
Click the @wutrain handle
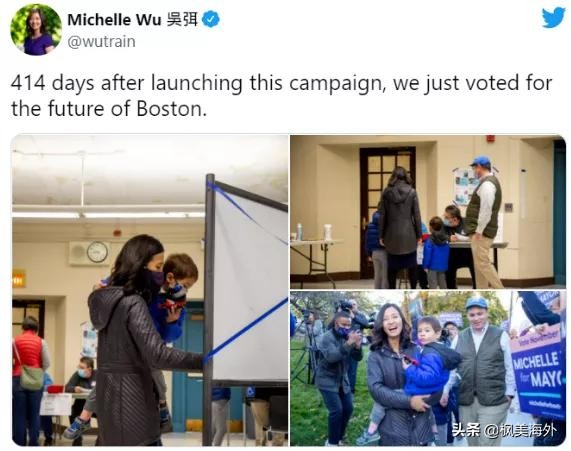coord(102,42)
